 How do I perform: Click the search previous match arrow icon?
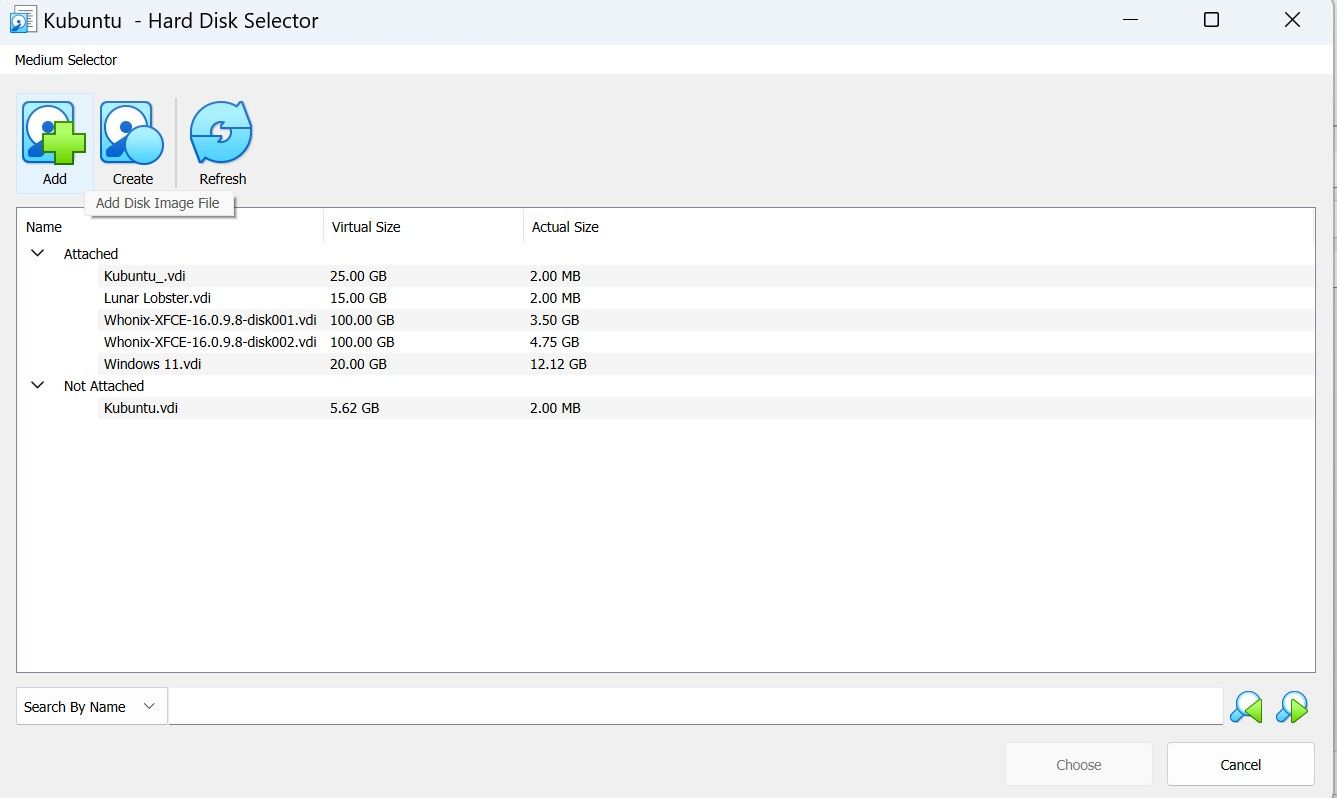tap(1245, 707)
